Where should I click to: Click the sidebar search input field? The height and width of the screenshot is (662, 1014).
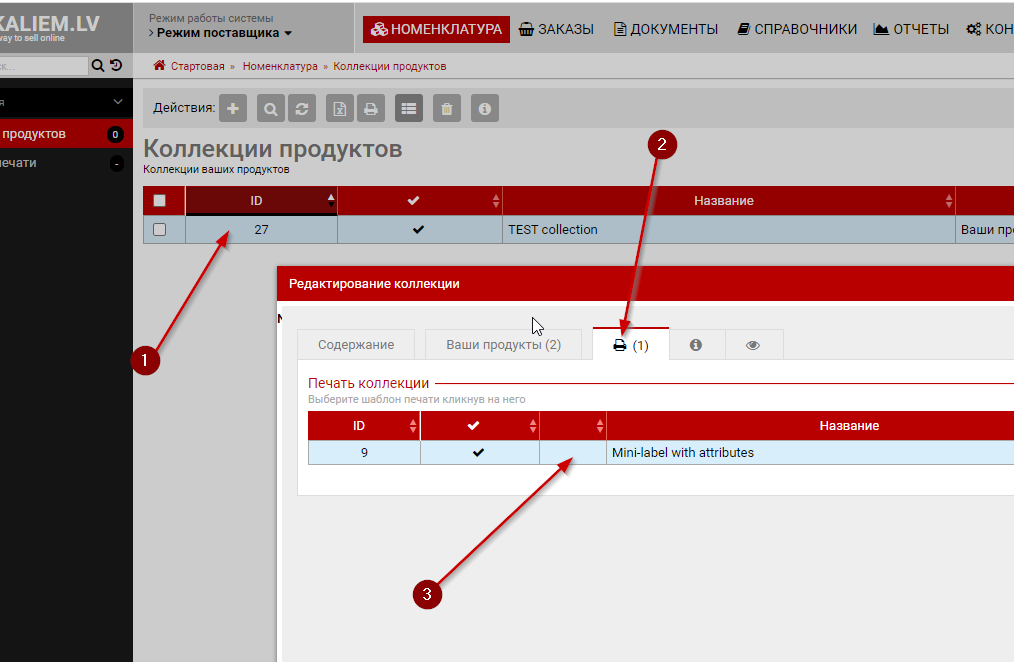pyautogui.click(x=44, y=66)
